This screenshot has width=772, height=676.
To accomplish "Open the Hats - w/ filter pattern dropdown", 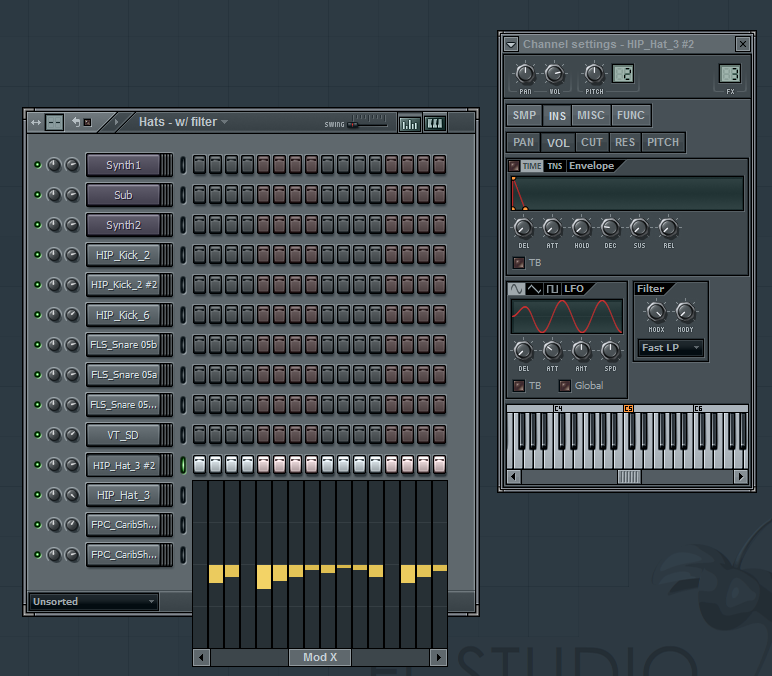I will point(224,122).
